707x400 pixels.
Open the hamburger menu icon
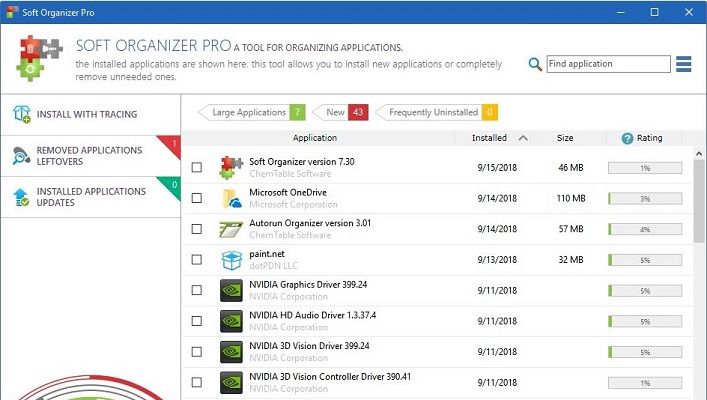pos(684,64)
